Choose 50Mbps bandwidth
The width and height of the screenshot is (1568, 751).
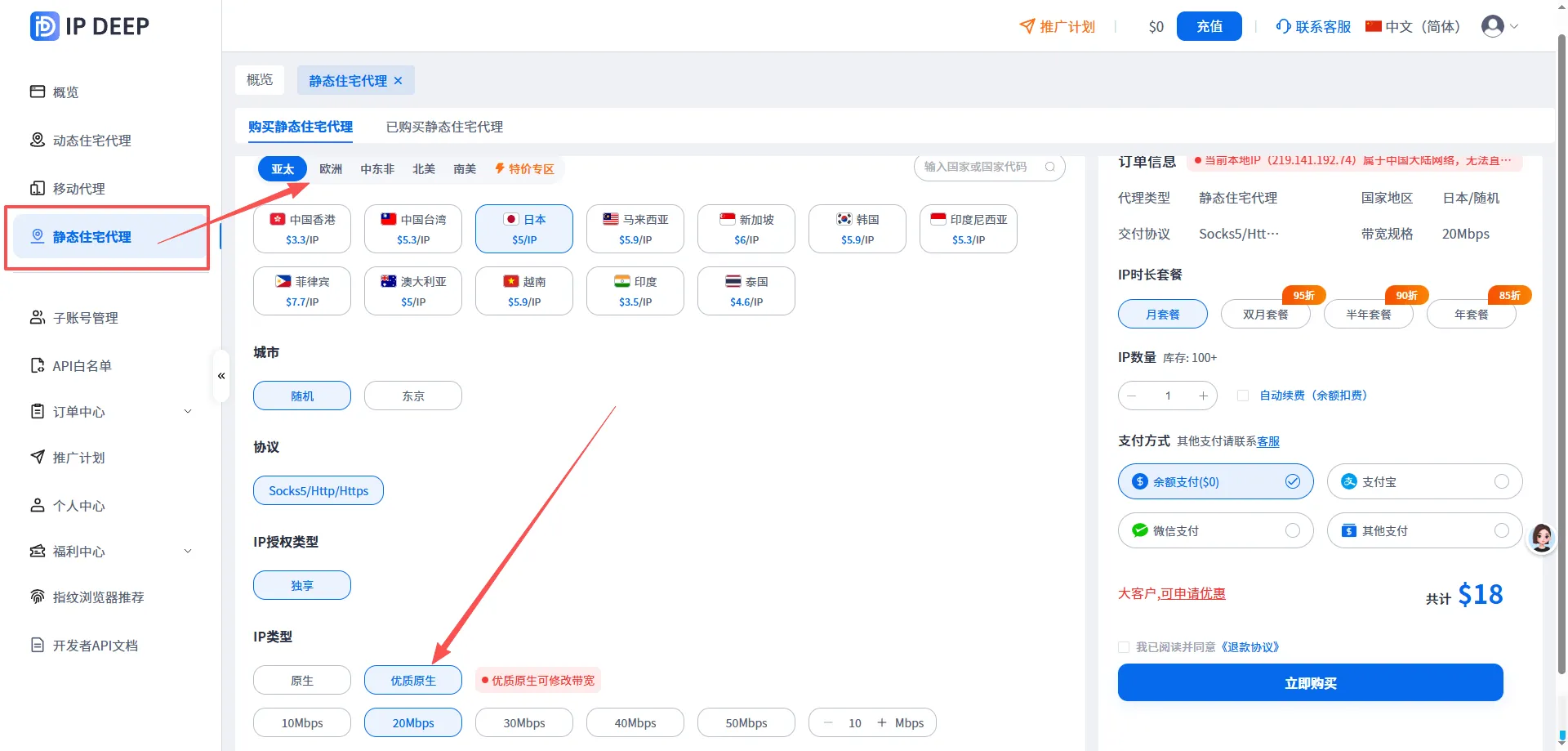point(746,722)
